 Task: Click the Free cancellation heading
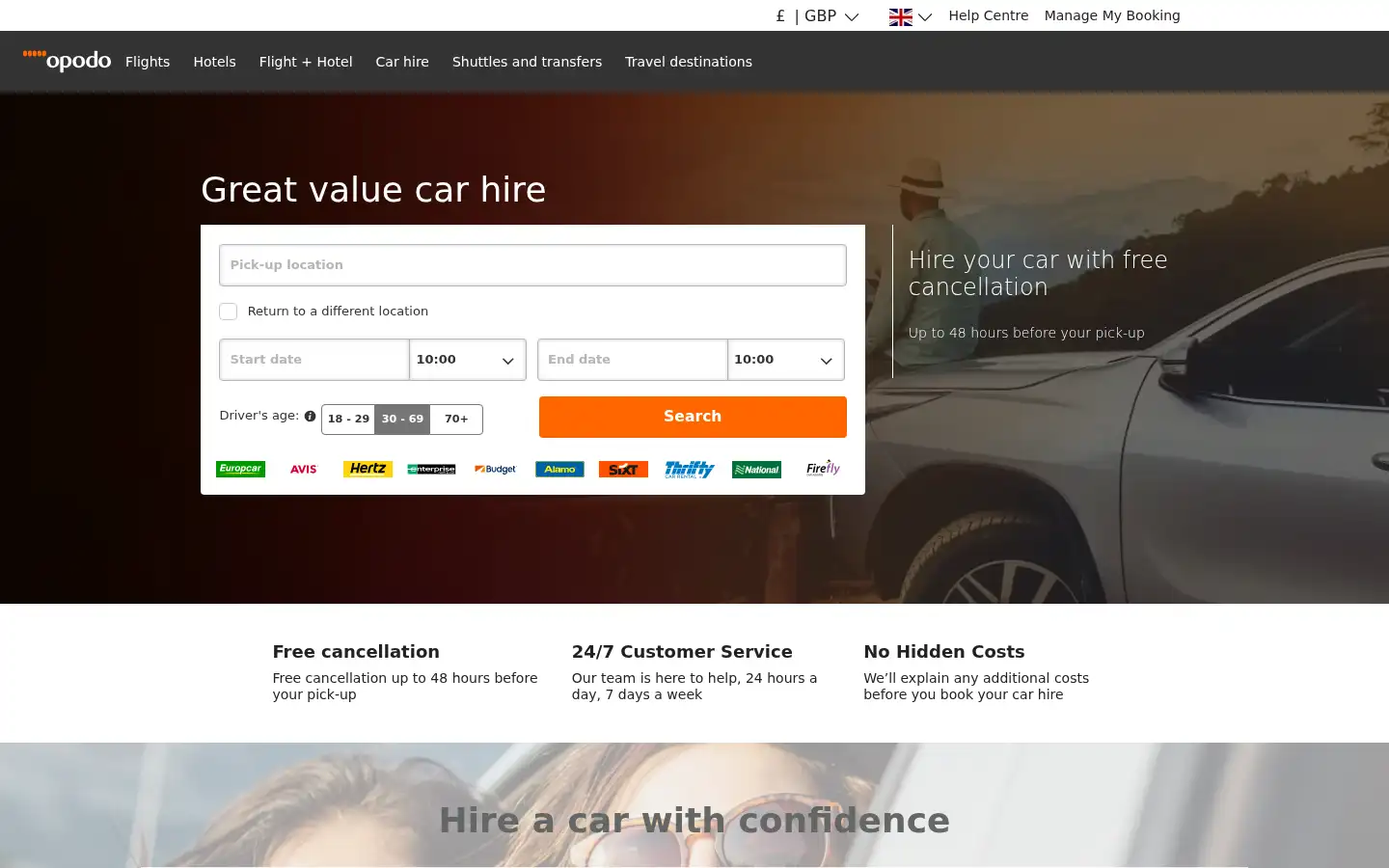(356, 652)
